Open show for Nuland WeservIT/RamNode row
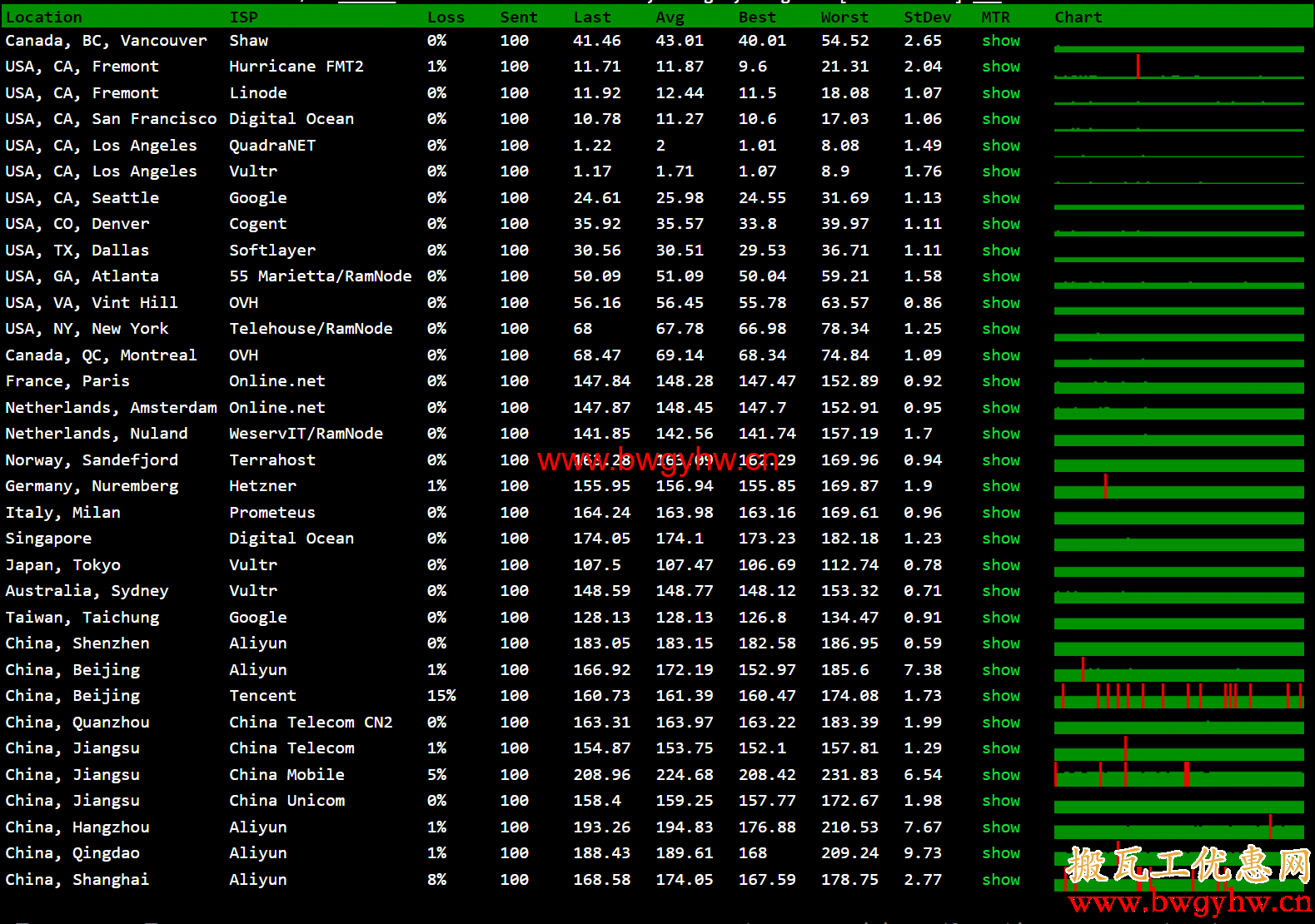 point(1000,434)
